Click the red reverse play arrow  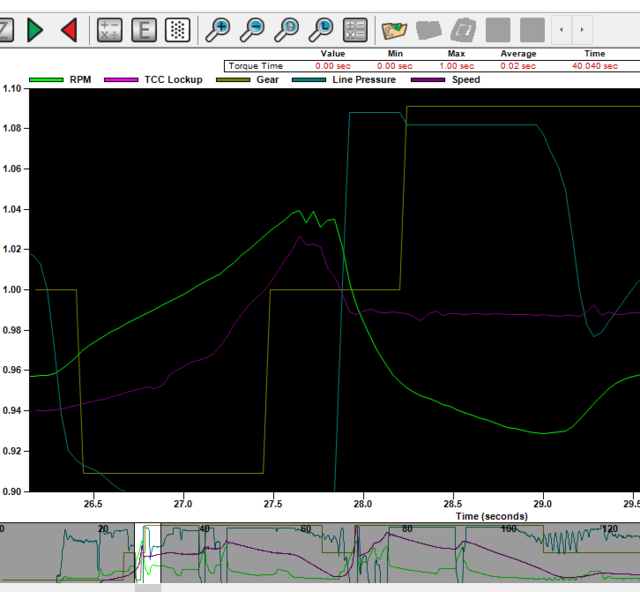(x=69, y=30)
